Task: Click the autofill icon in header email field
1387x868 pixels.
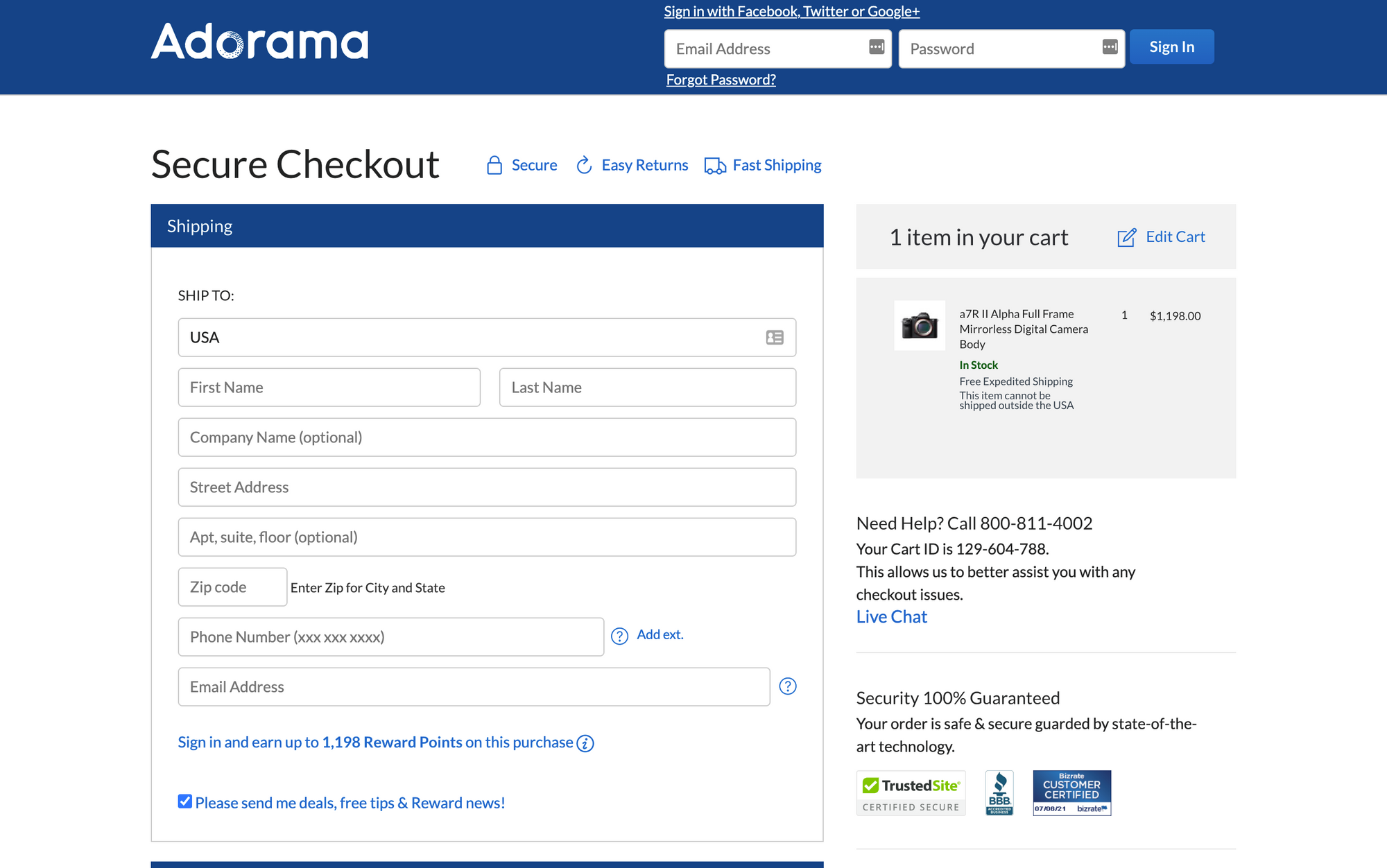Action: point(877,46)
